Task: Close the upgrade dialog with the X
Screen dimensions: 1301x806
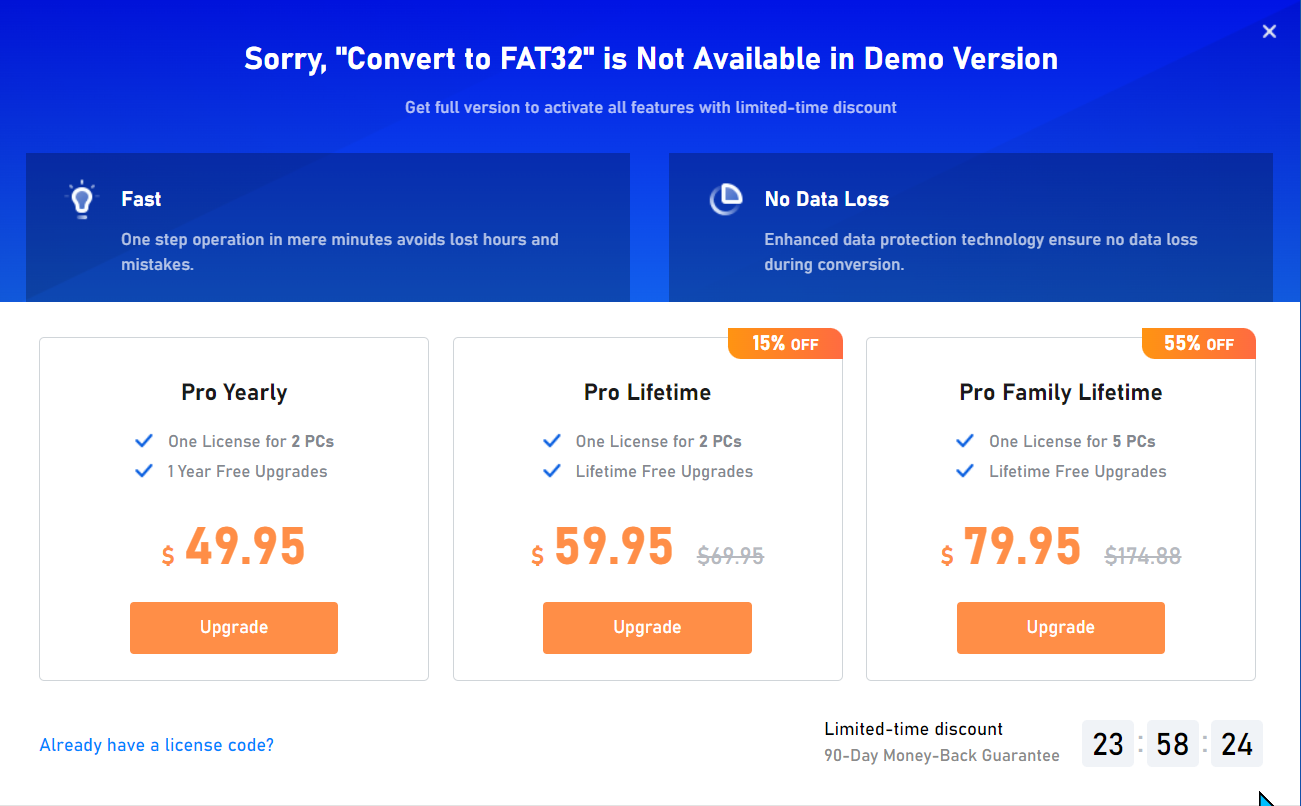Action: [x=1269, y=31]
